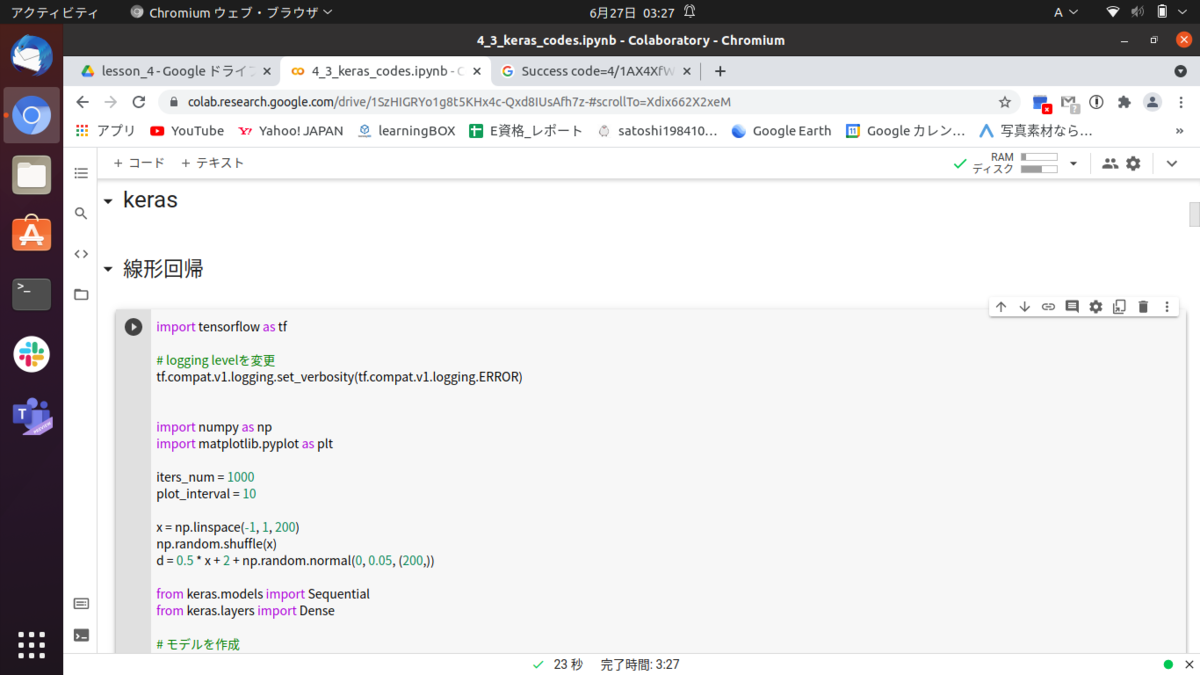Reload the Colab page
Screen dimensions: 1200x675
(x=139, y=102)
